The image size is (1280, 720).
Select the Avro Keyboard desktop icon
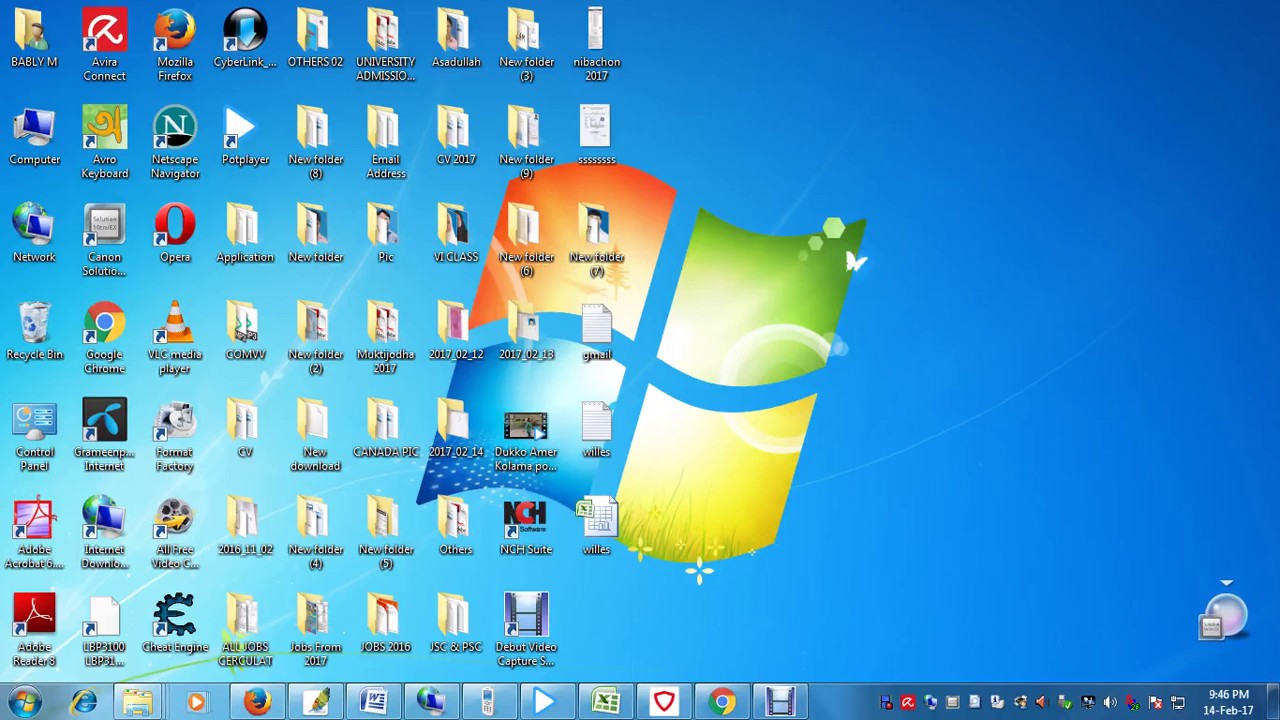click(105, 143)
